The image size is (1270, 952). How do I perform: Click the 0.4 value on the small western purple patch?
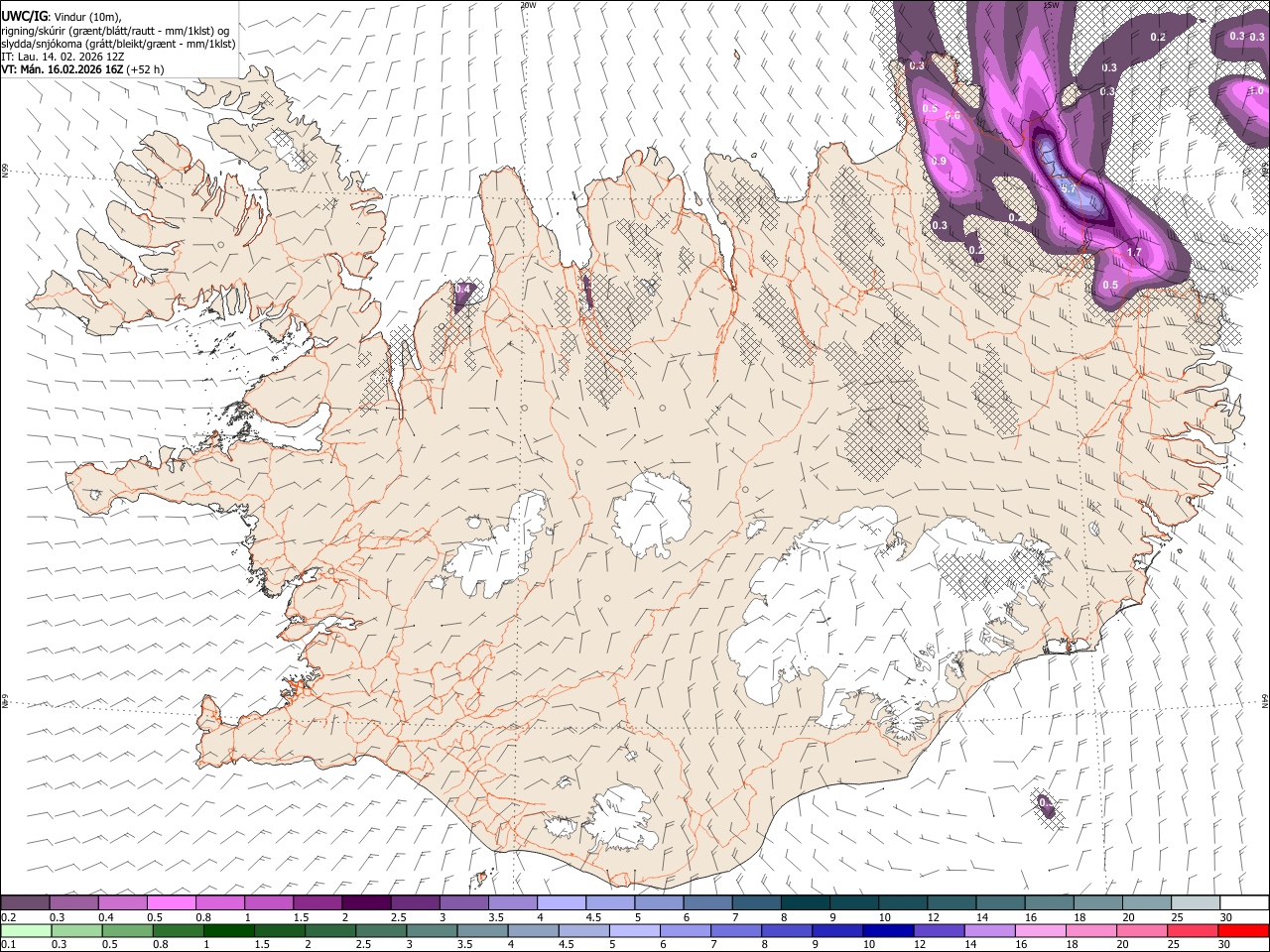(463, 290)
